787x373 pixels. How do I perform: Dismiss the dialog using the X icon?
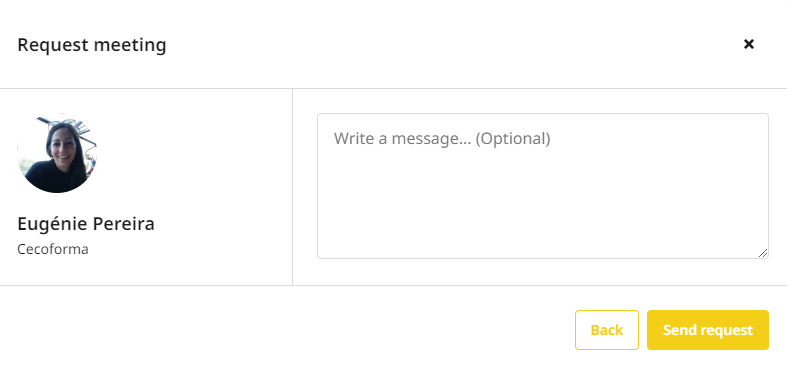tap(748, 44)
